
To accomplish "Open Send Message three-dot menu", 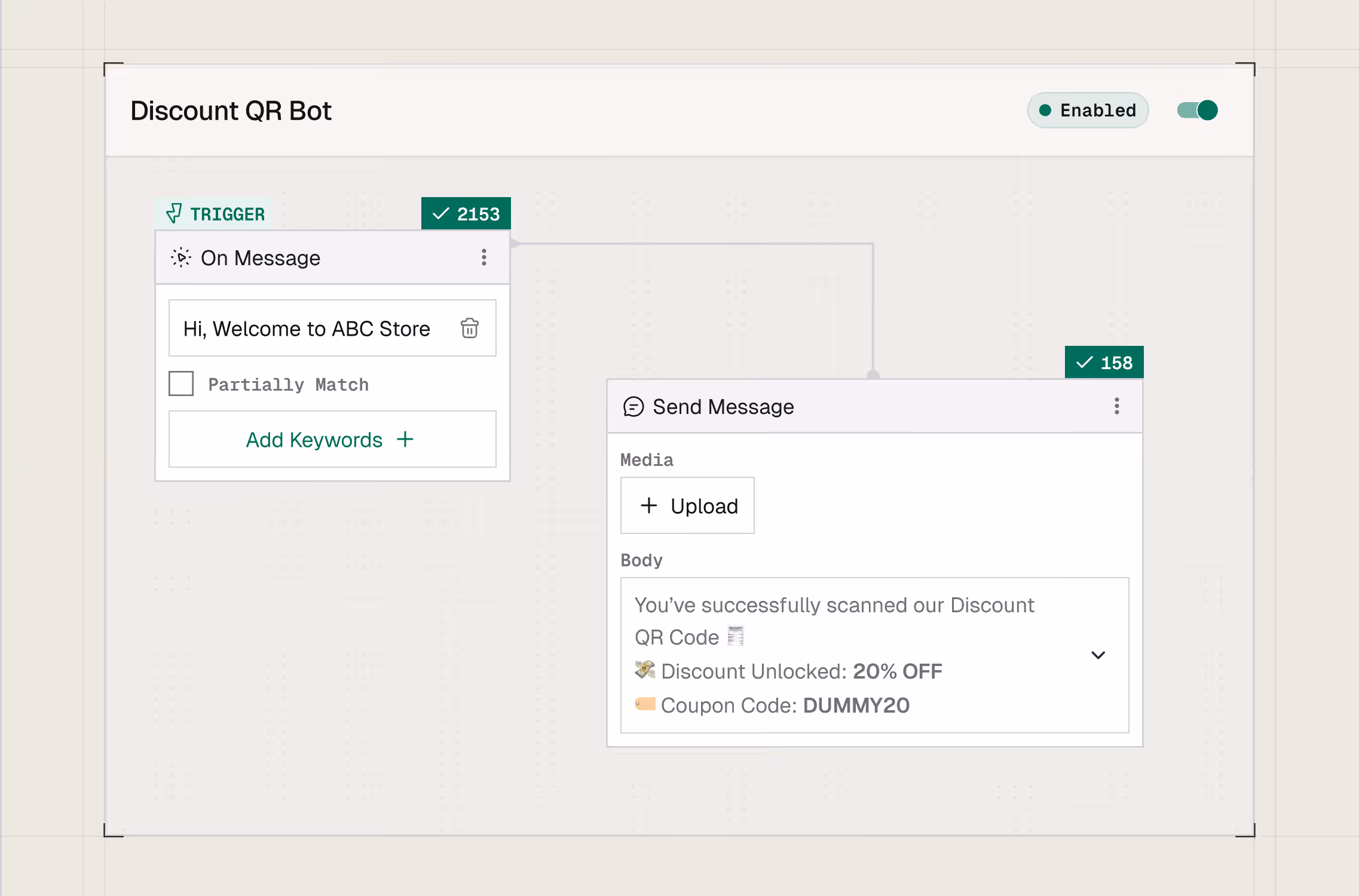I will point(1116,406).
